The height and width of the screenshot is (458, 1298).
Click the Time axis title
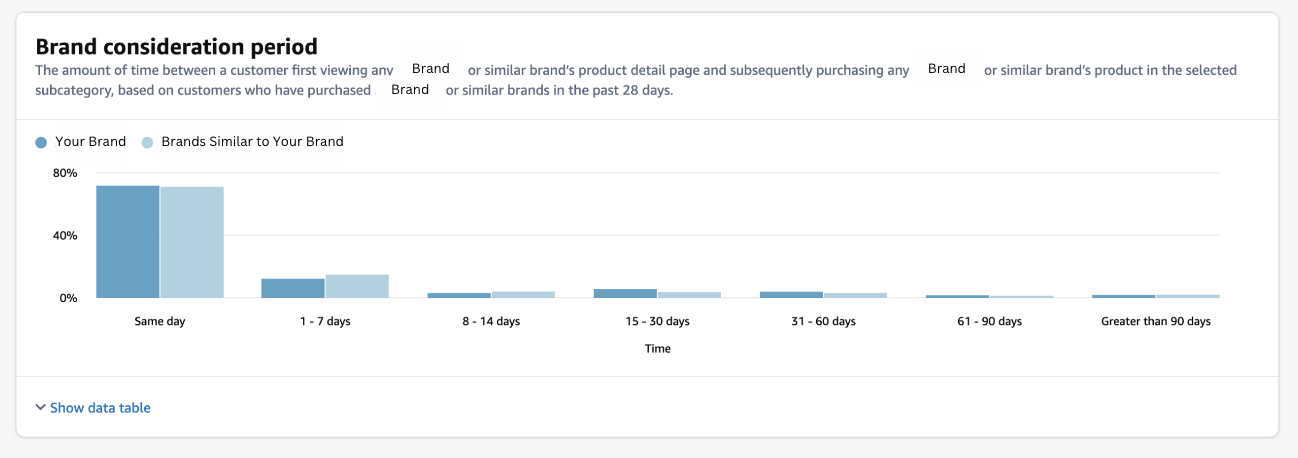tap(657, 349)
